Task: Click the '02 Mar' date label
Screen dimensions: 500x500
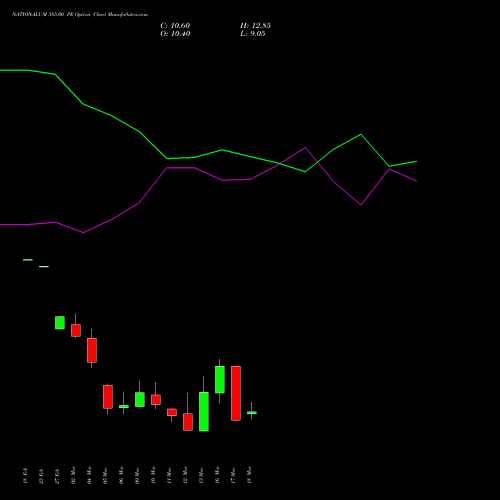Action: tap(73, 475)
